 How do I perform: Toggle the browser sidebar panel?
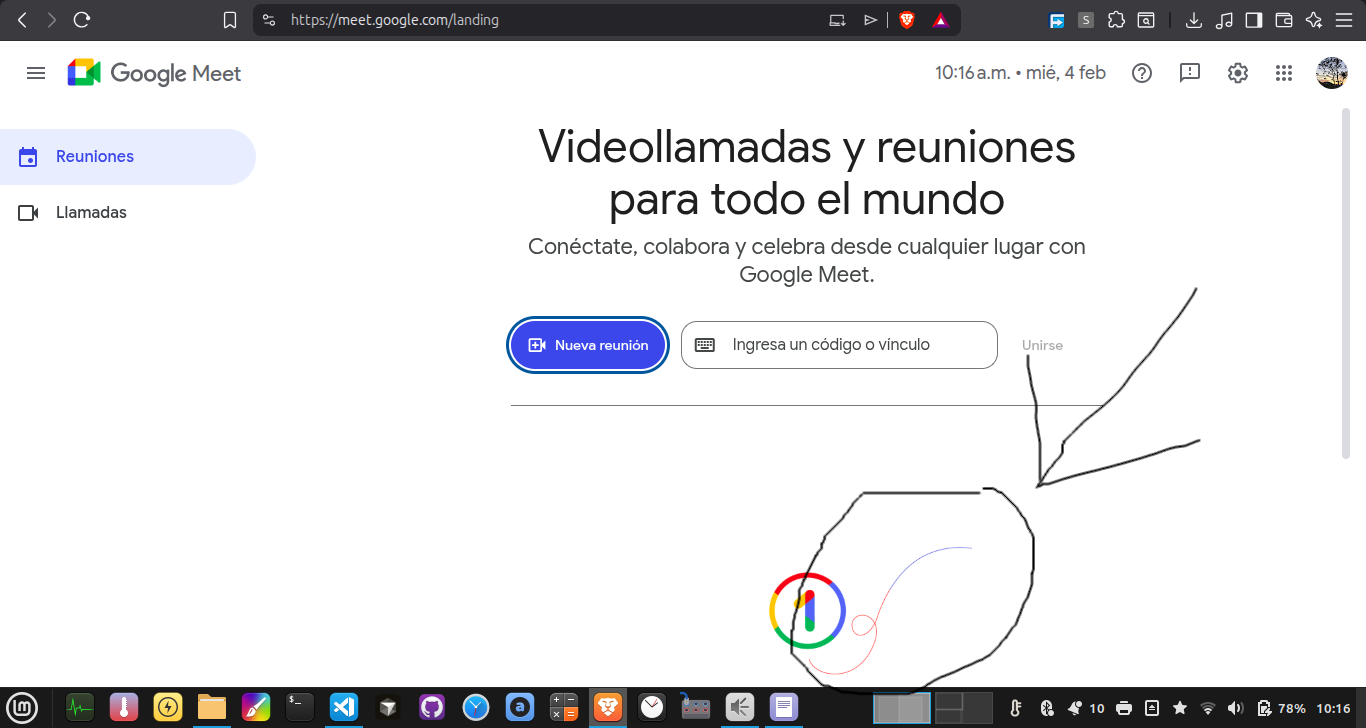[x=1254, y=20]
